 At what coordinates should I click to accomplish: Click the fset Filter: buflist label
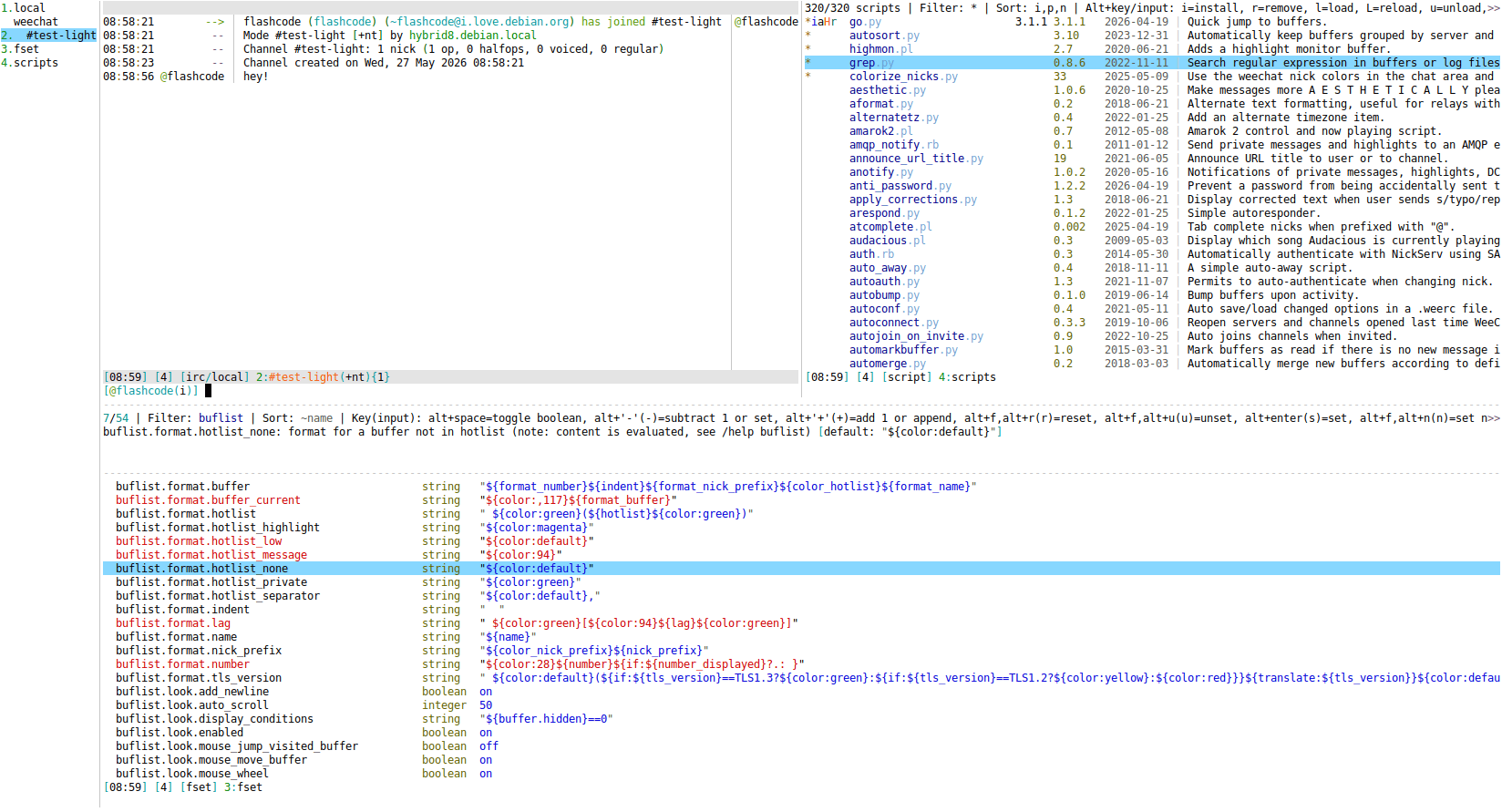[x=195, y=418]
